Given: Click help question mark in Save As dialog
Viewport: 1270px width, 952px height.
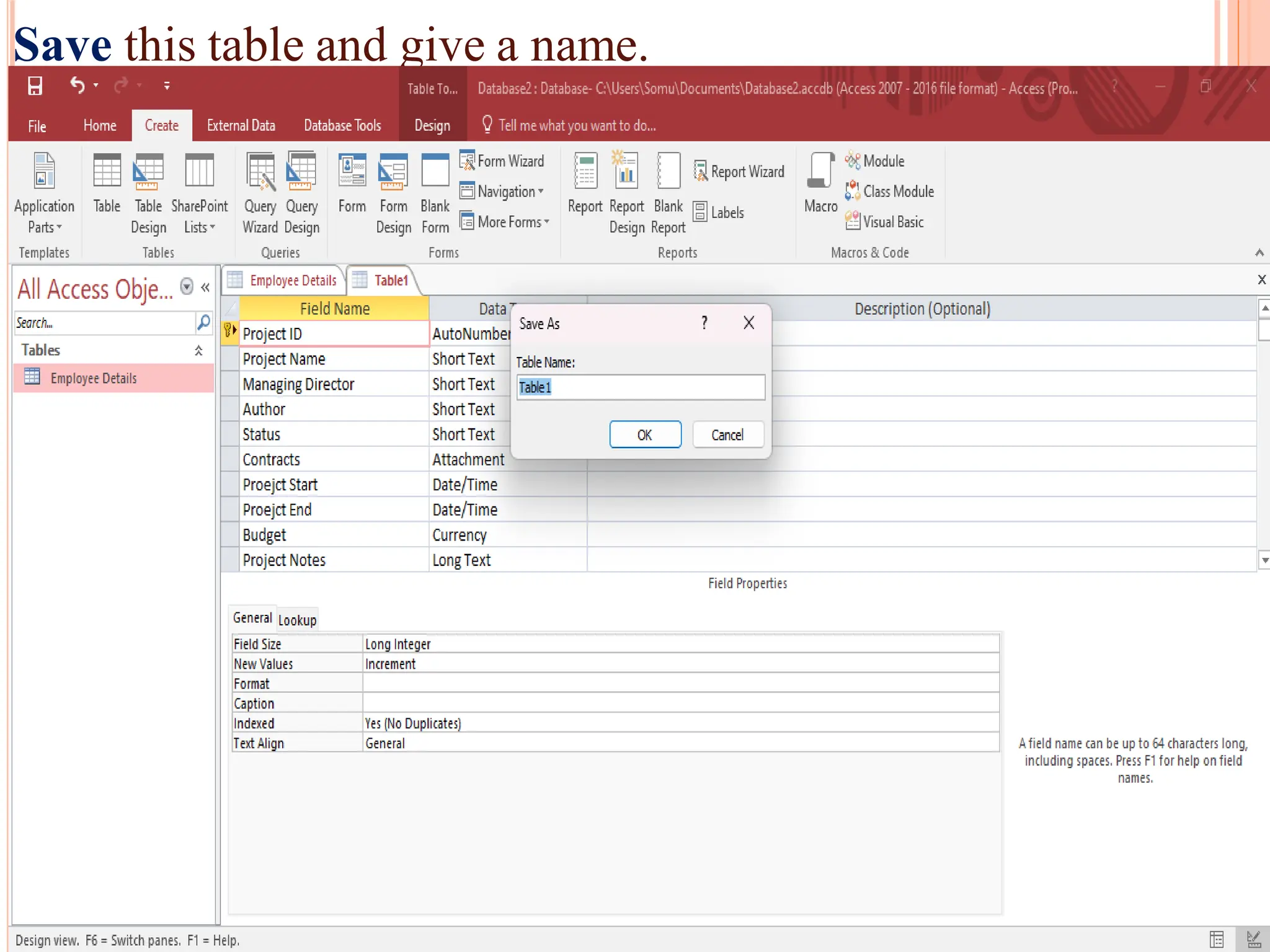Looking at the screenshot, I should [x=704, y=322].
